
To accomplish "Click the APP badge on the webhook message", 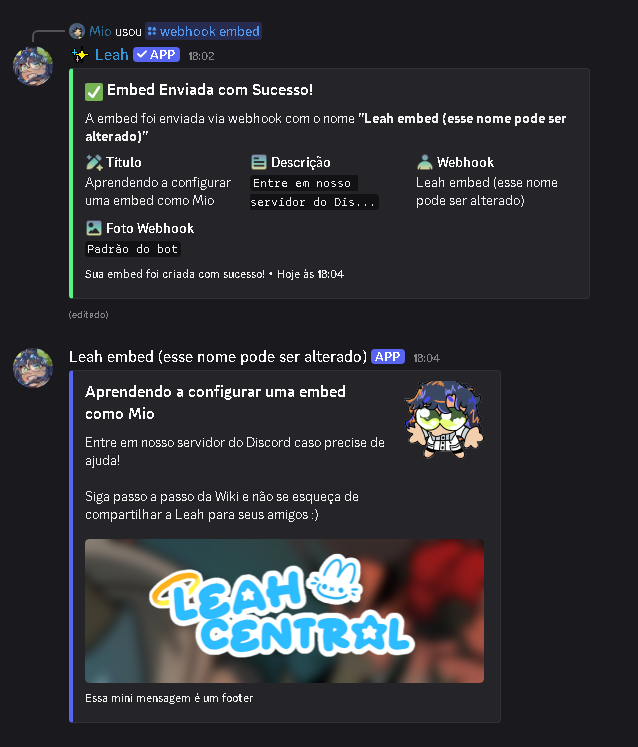I will 388,356.
